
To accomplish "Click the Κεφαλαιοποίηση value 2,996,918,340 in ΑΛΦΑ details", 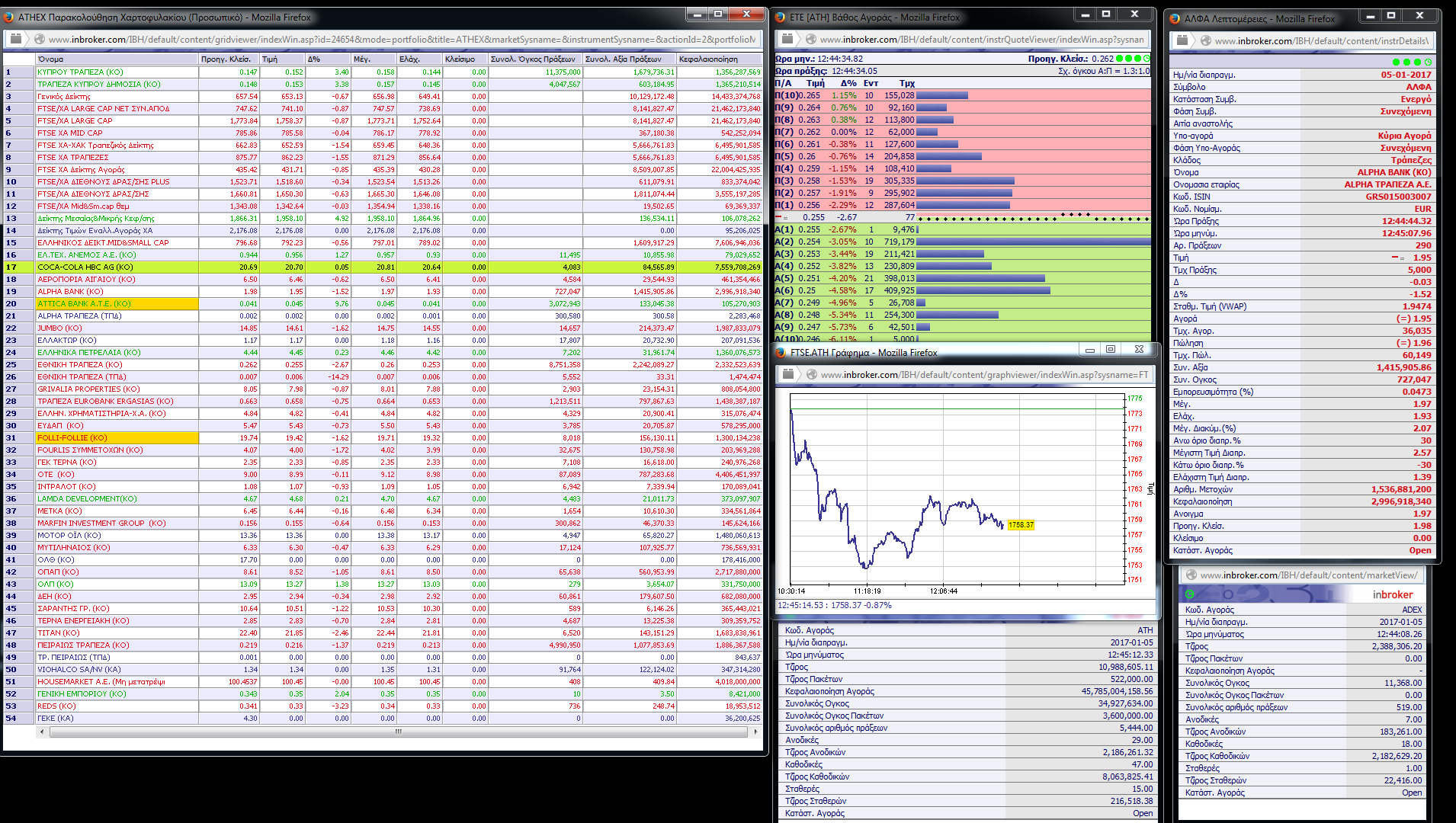I will 1401,501.
